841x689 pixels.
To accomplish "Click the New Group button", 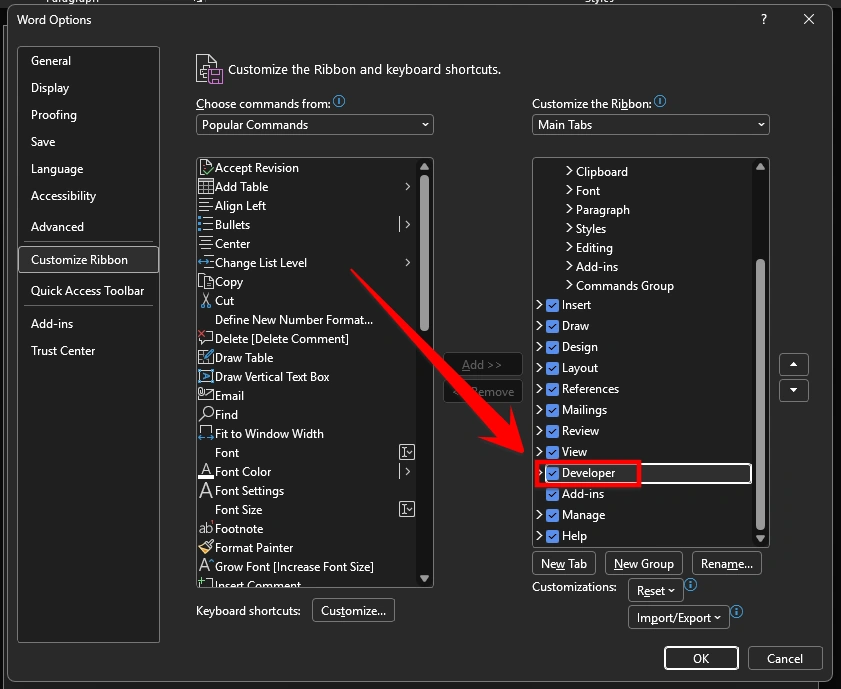I will click(x=644, y=564).
